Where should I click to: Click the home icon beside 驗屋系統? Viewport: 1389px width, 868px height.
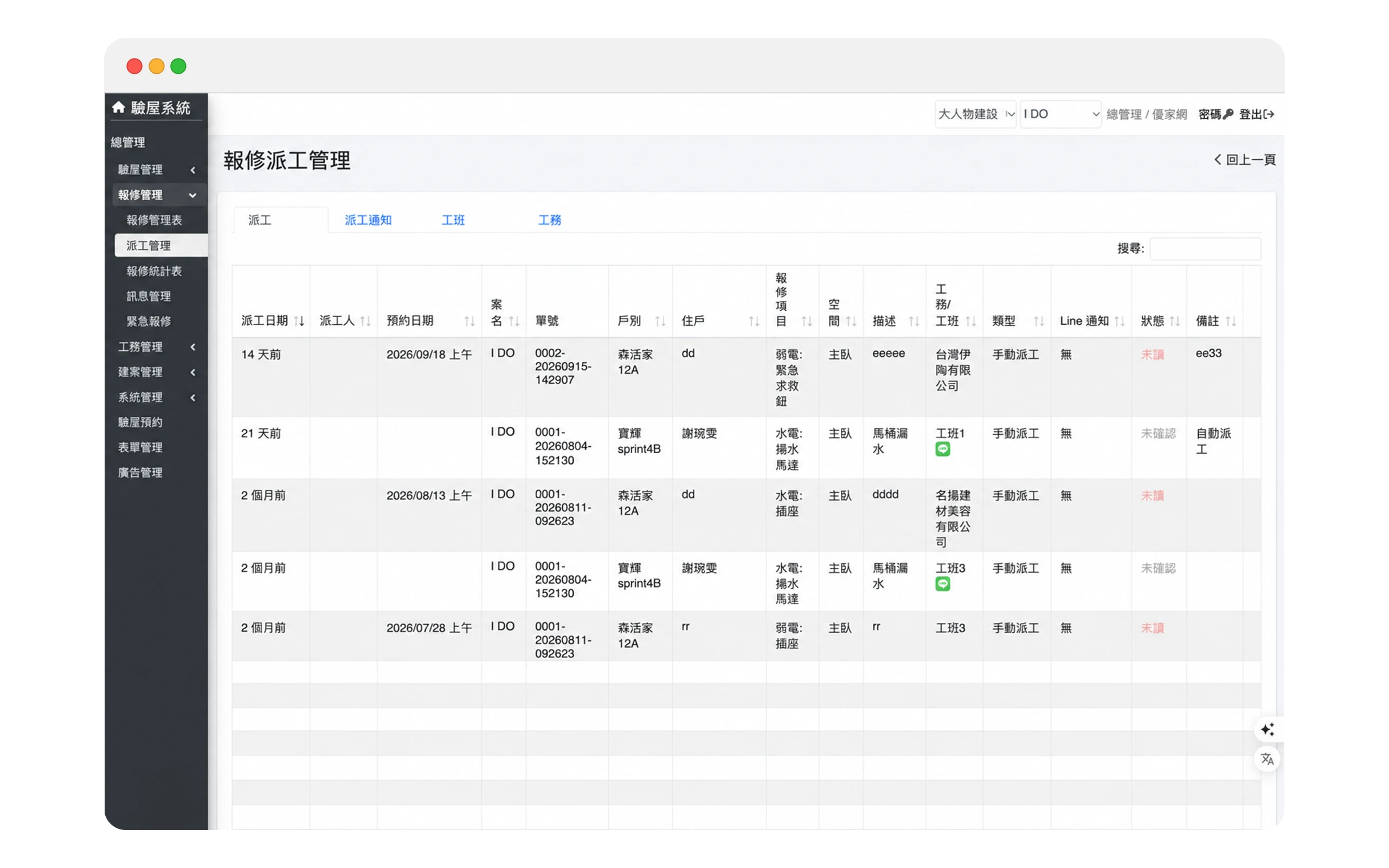click(x=118, y=107)
